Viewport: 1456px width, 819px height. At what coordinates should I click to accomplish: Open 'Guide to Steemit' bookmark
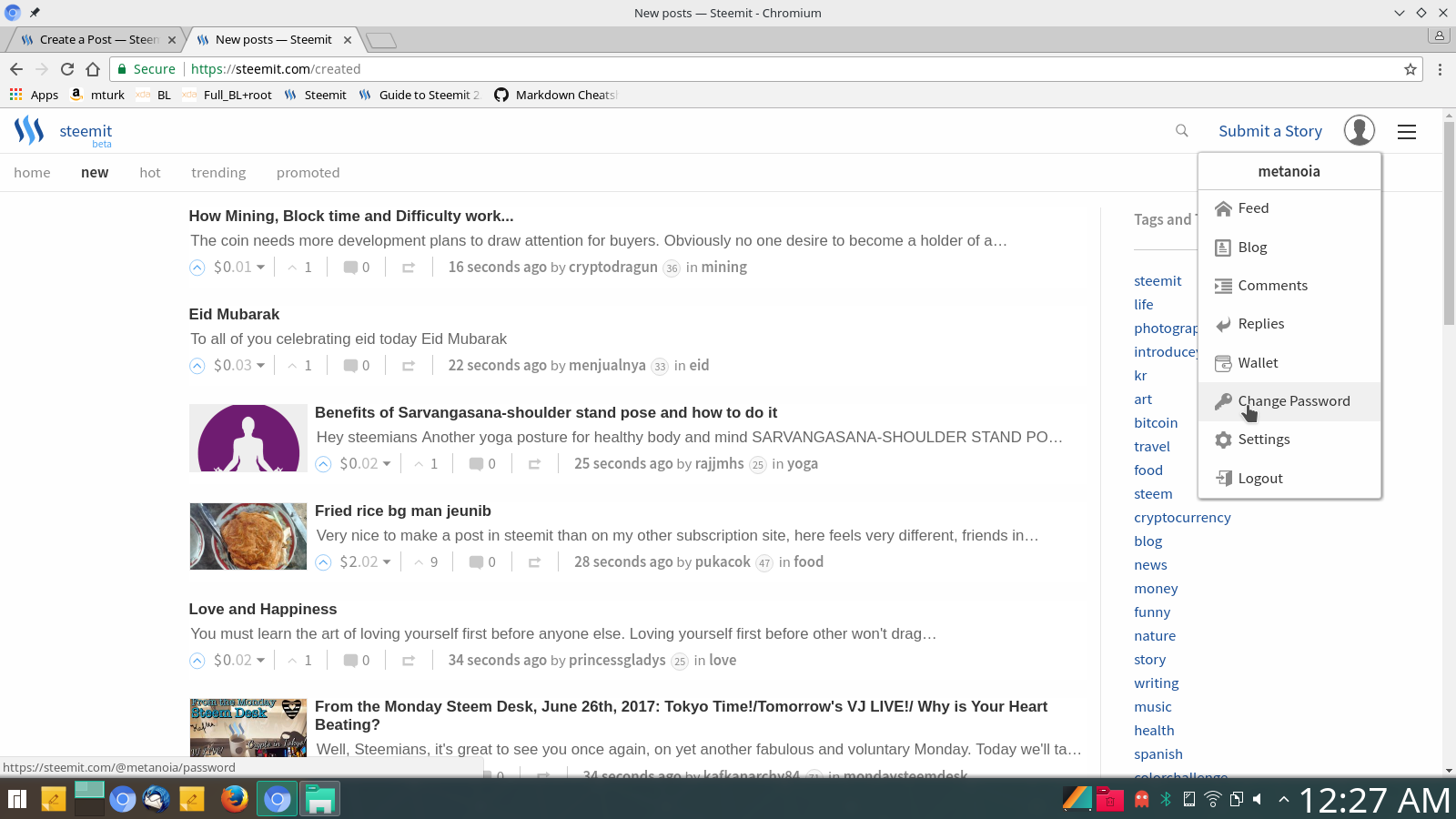coord(420,95)
